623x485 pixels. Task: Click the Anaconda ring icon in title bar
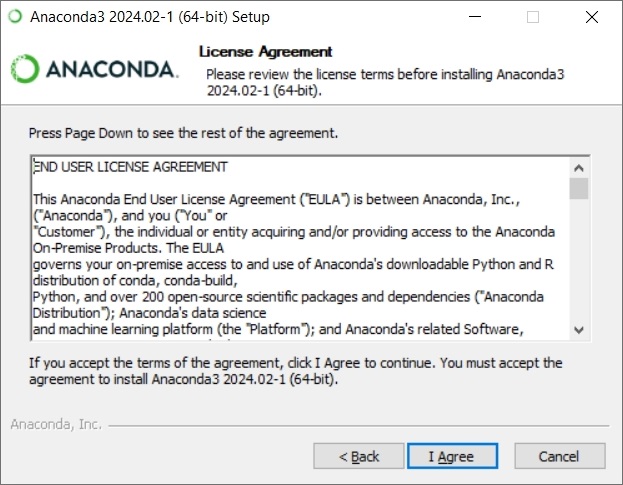pos(15,17)
